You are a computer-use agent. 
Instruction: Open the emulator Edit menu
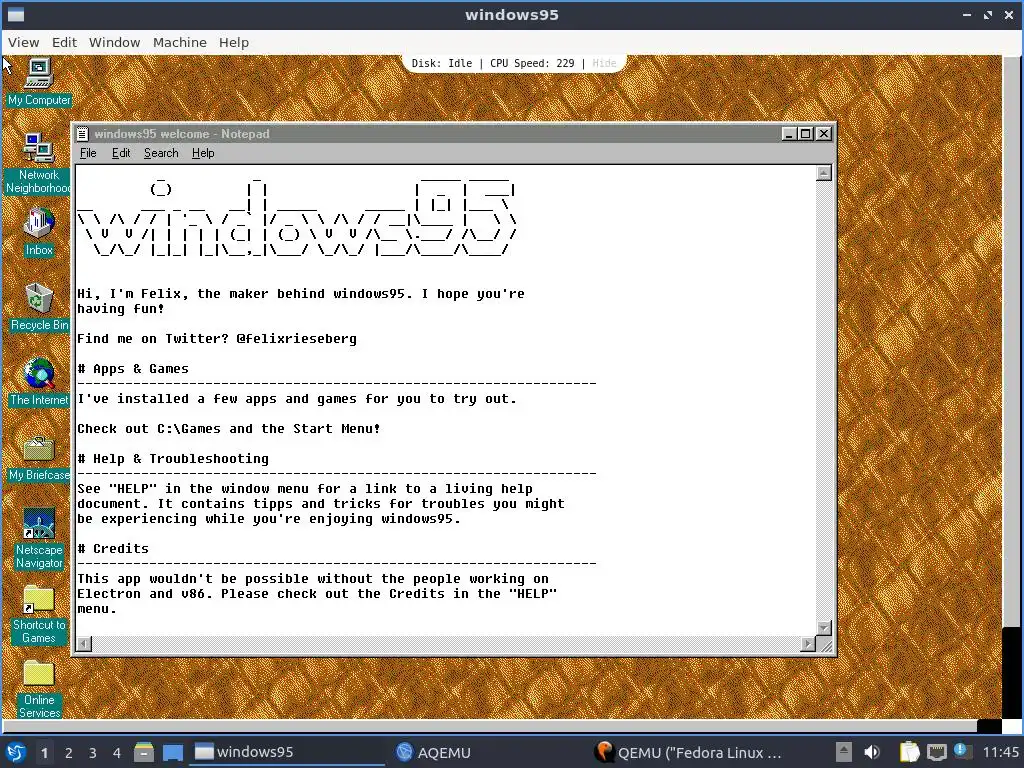point(64,42)
